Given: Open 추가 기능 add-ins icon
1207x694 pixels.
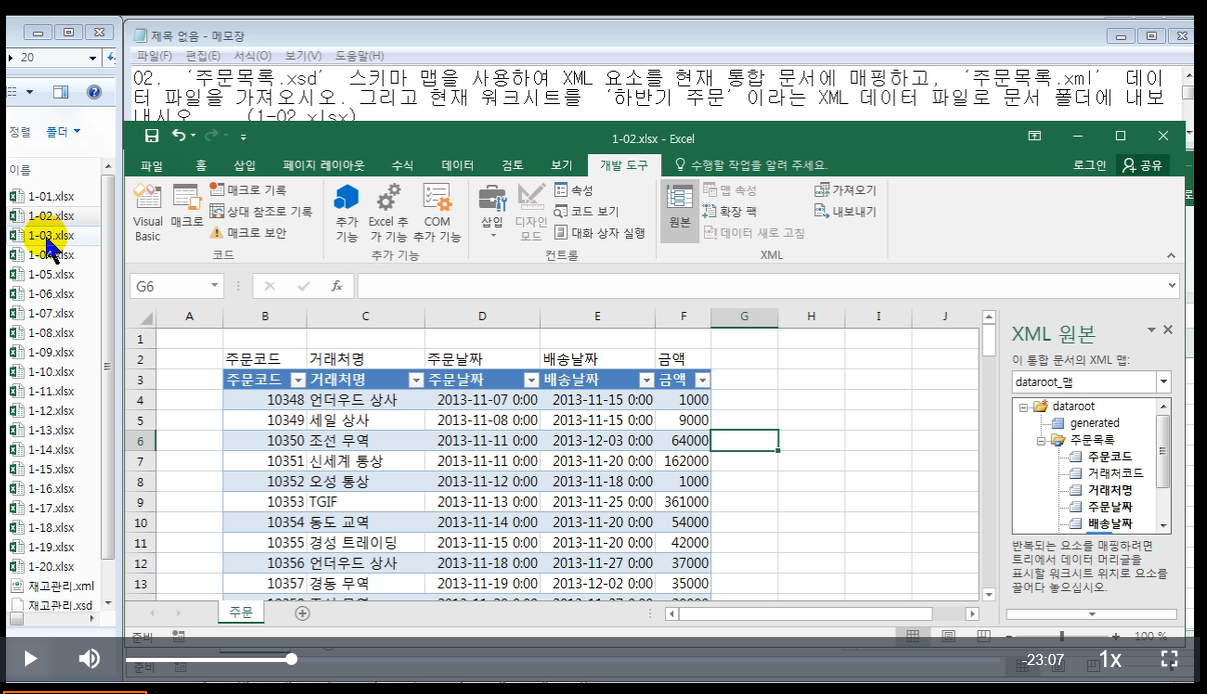Looking at the screenshot, I should point(346,212).
